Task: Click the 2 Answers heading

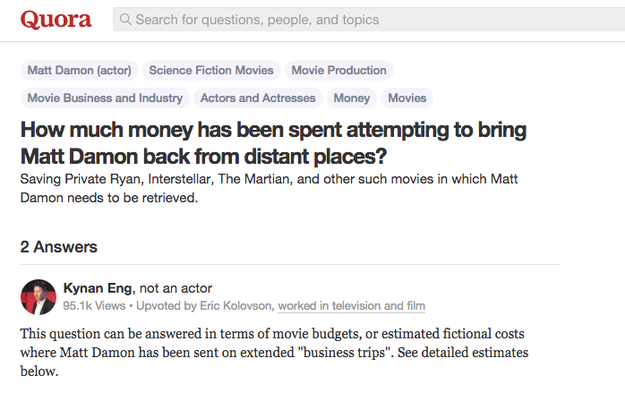Action: click(x=58, y=247)
